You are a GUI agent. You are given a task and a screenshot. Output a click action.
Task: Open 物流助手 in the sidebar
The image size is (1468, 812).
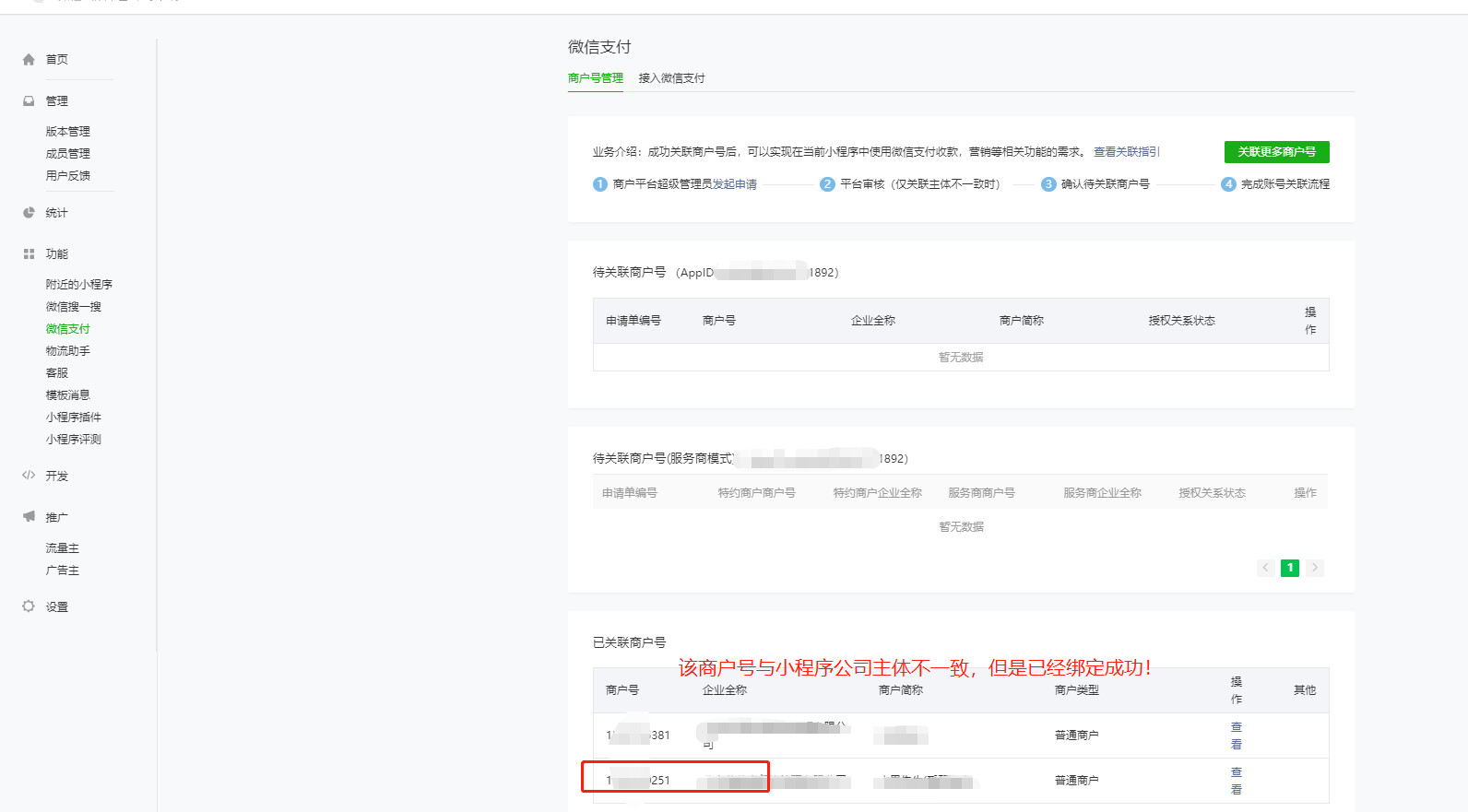68,351
